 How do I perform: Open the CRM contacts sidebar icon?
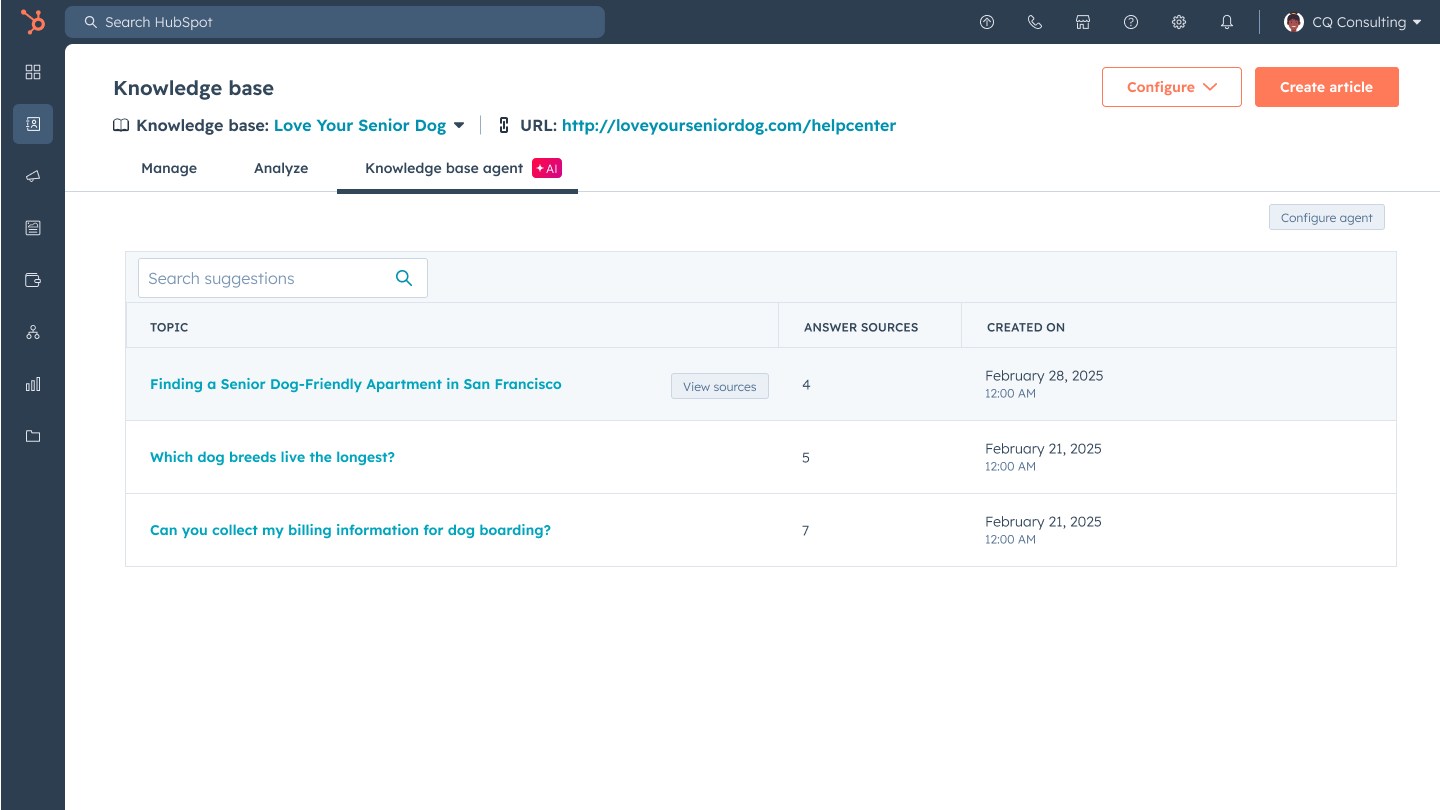(33, 124)
